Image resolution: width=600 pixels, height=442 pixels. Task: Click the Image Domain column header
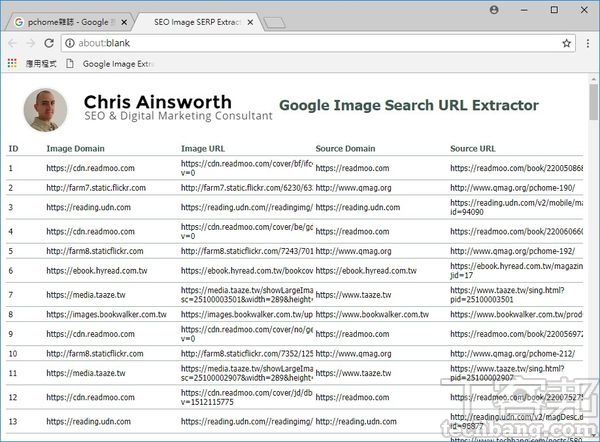pyautogui.click(x=75, y=148)
